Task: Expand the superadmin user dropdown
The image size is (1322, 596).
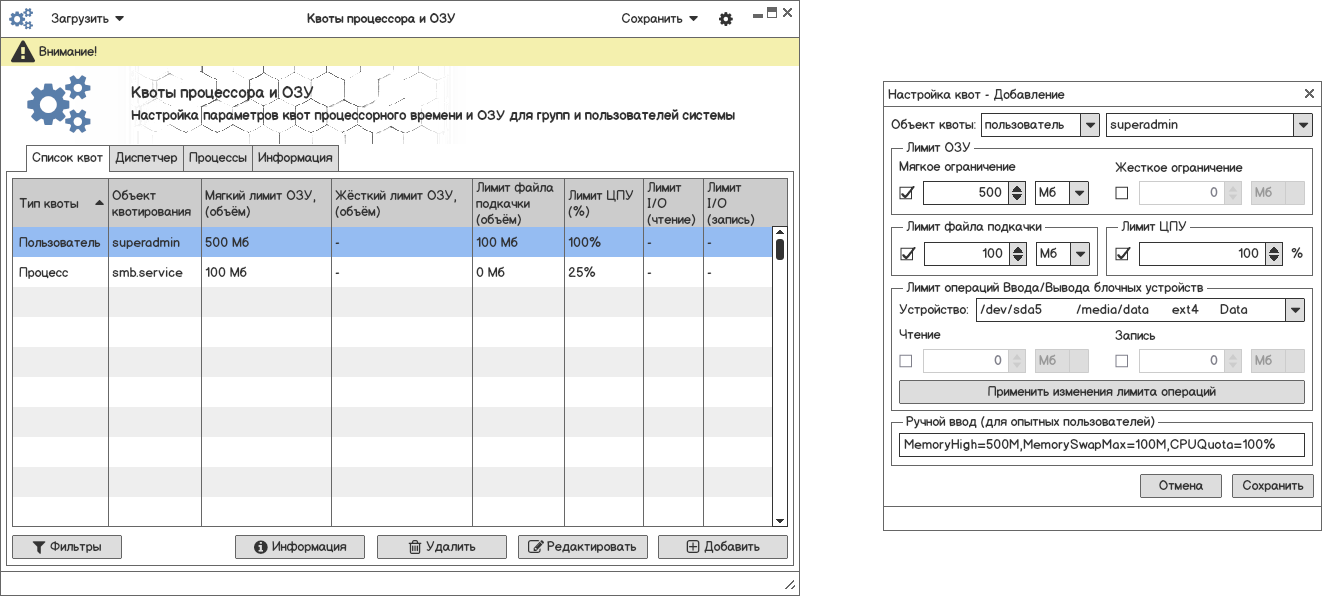Action: tap(1301, 125)
